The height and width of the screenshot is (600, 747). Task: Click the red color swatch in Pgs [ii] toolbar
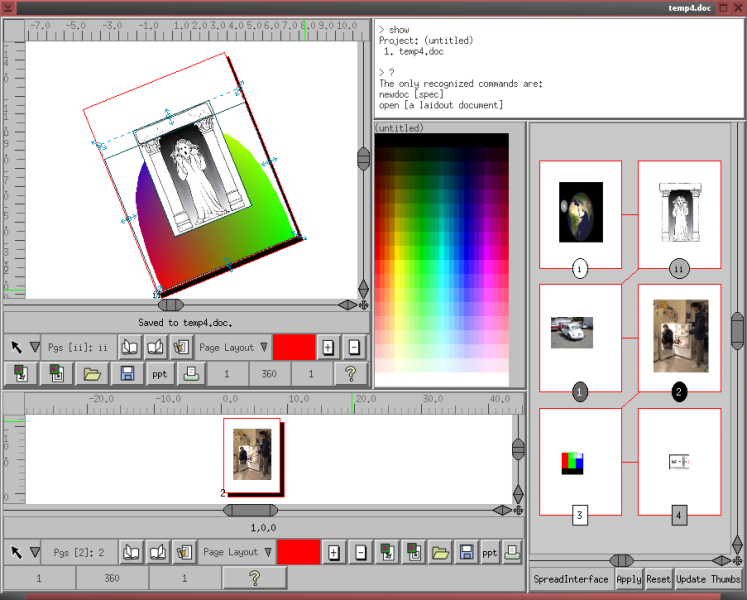point(294,347)
